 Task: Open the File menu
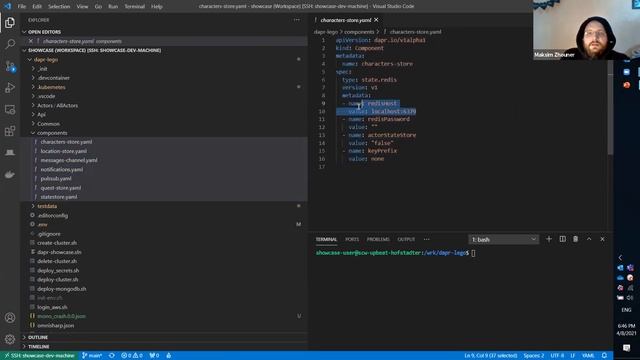(x=22, y=7)
